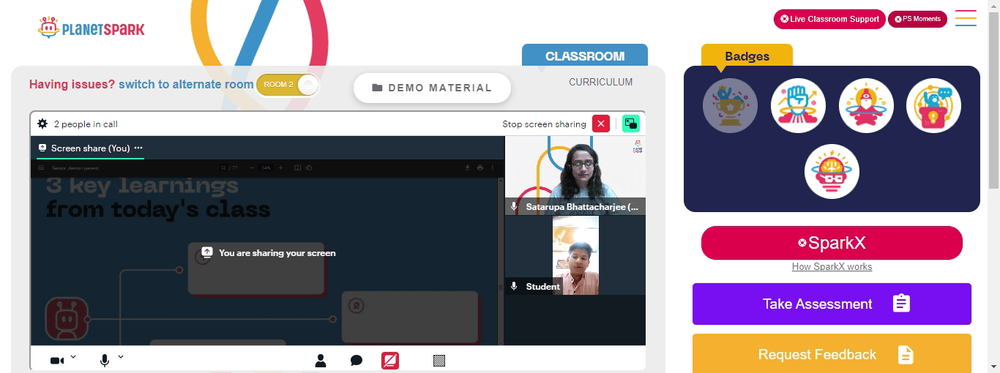Launch SparkX button

(x=832, y=243)
